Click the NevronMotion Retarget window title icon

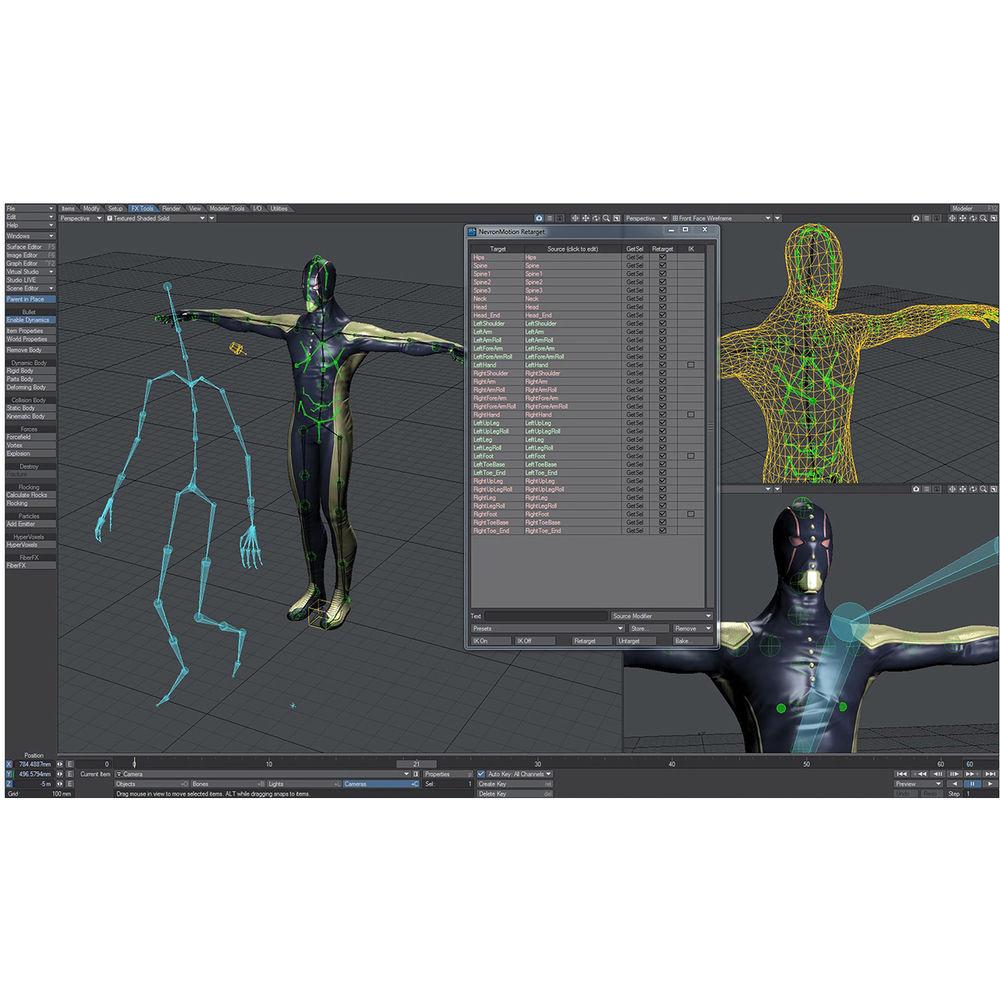(472, 230)
